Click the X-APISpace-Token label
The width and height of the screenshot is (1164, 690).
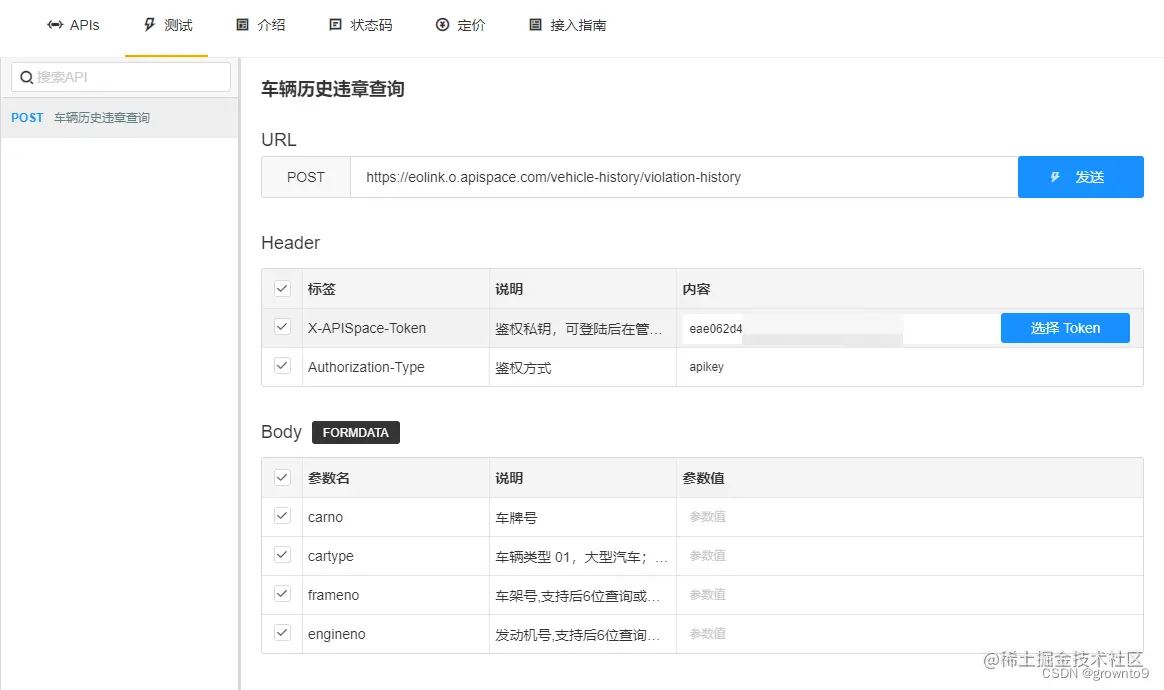pyautogui.click(x=367, y=328)
